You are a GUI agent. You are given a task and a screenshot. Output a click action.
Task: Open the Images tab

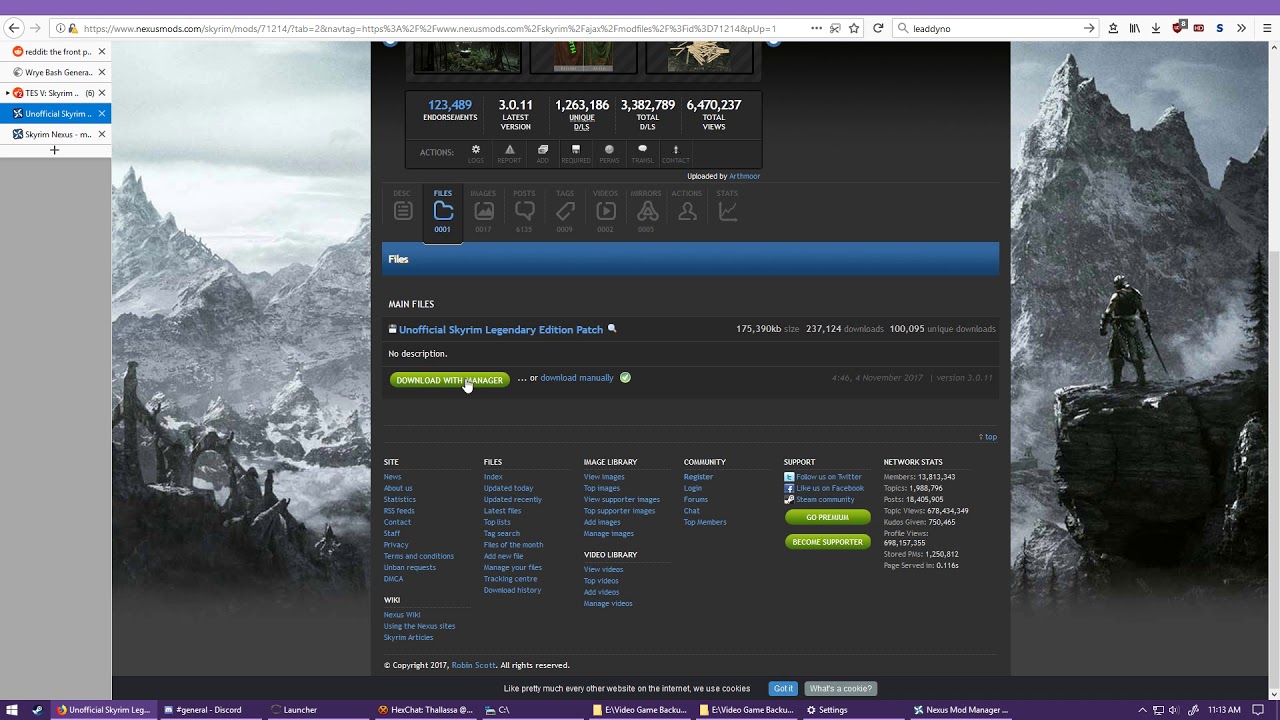[484, 210]
